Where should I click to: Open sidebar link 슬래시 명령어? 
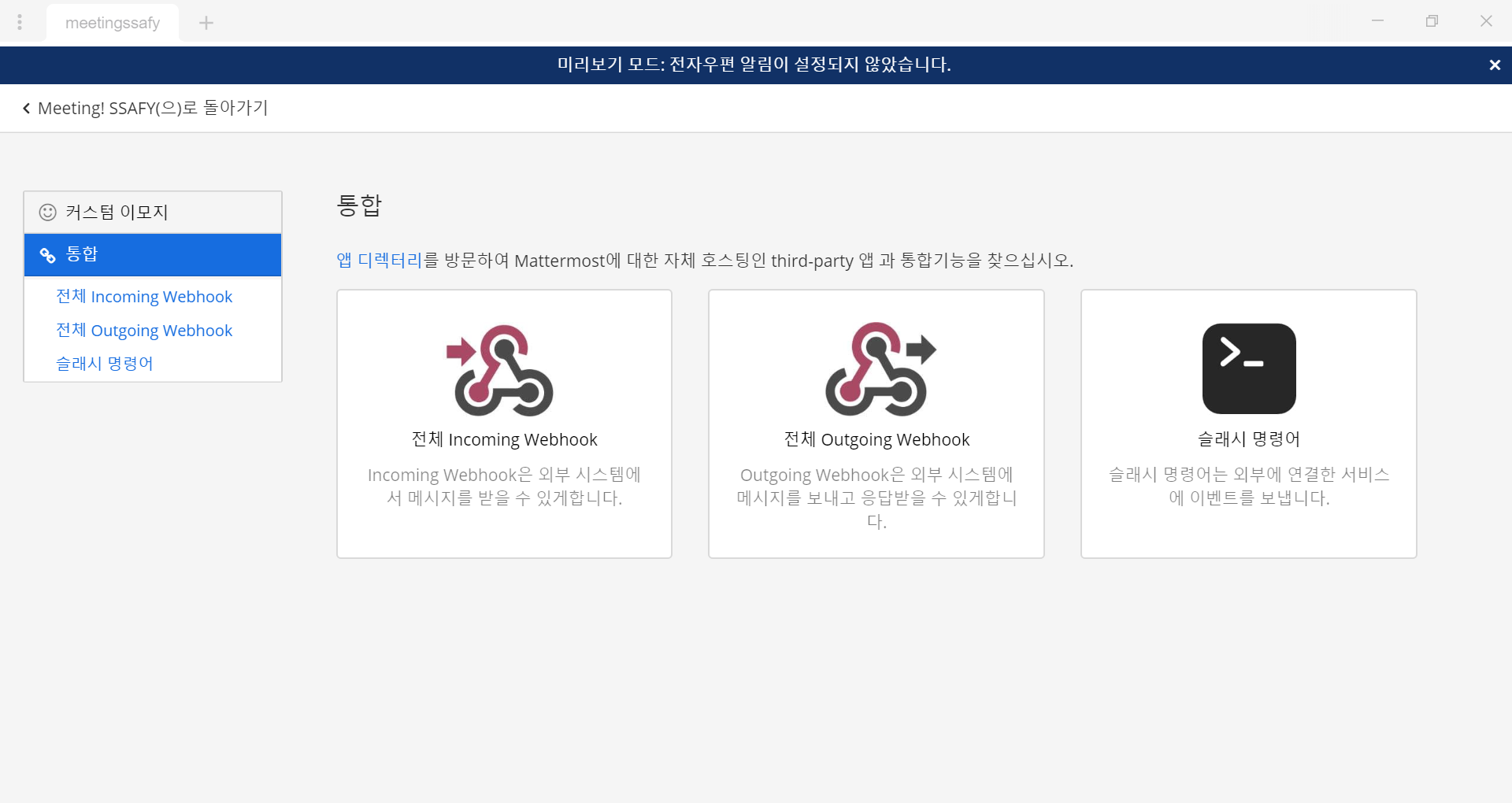tap(105, 364)
